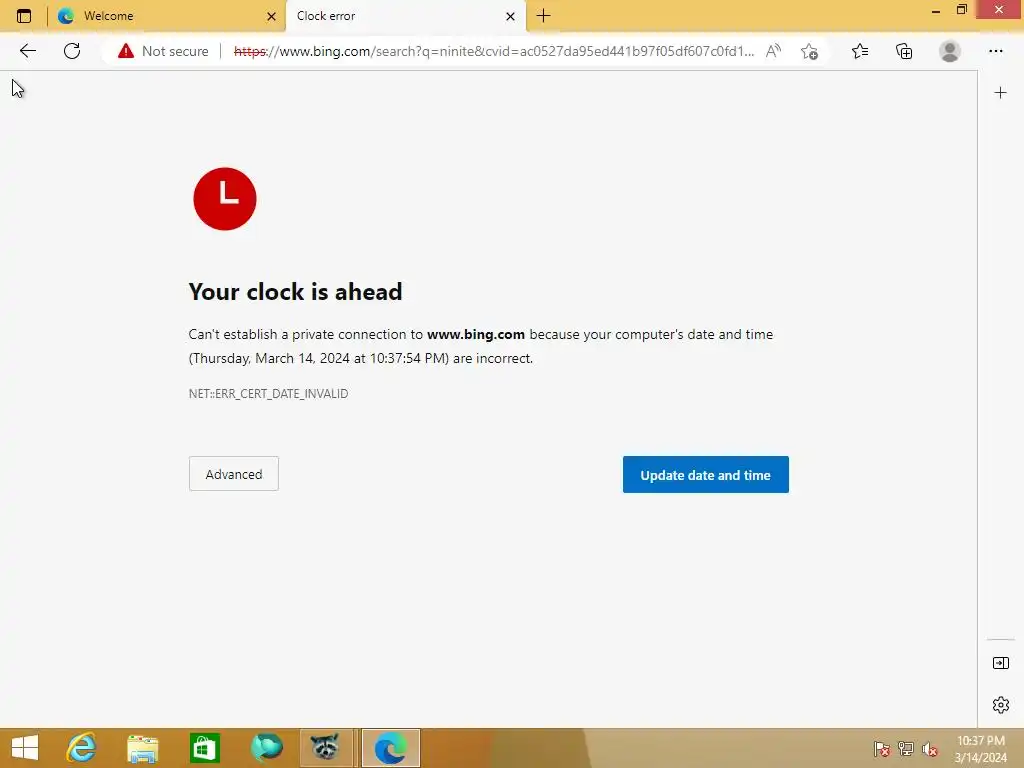Image resolution: width=1024 pixels, height=768 pixels.
Task: Close the Welcome tab
Action: pyautogui.click(x=271, y=16)
